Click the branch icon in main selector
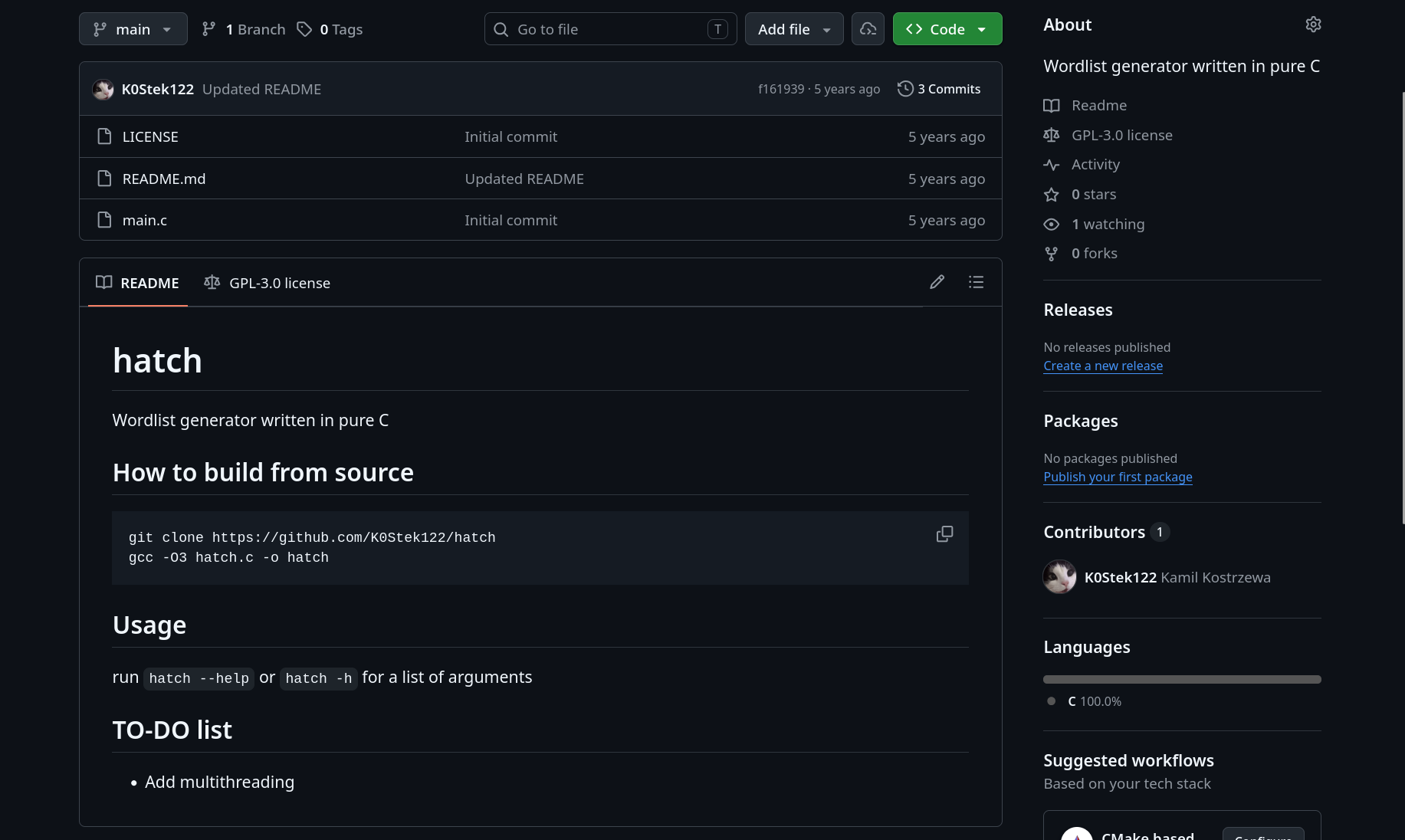 [100, 29]
